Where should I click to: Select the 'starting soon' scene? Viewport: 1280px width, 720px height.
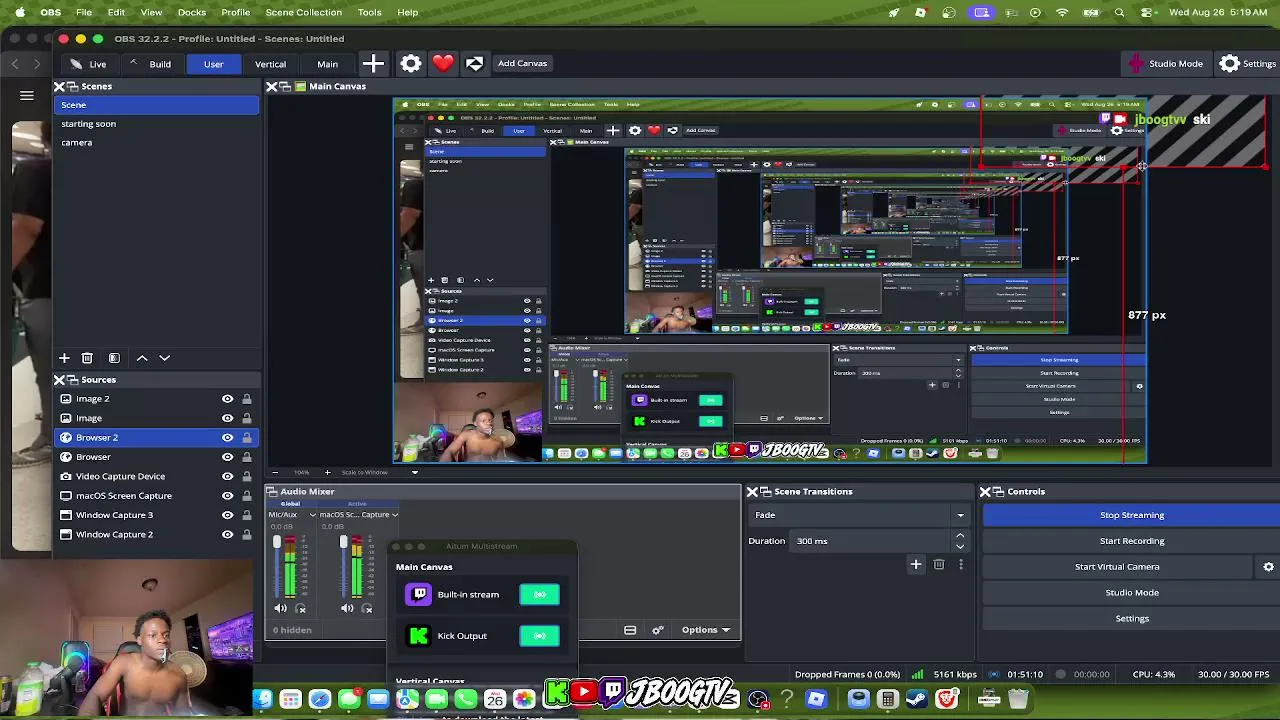(157, 124)
